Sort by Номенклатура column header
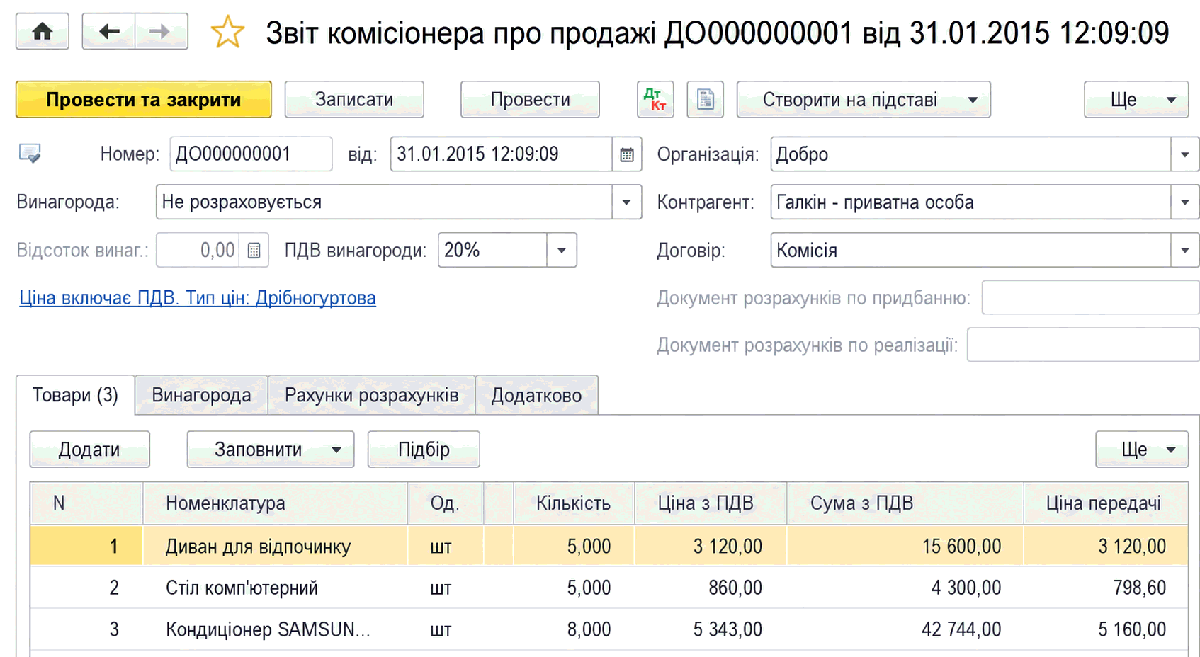1200x657 pixels. tap(276, 504)
